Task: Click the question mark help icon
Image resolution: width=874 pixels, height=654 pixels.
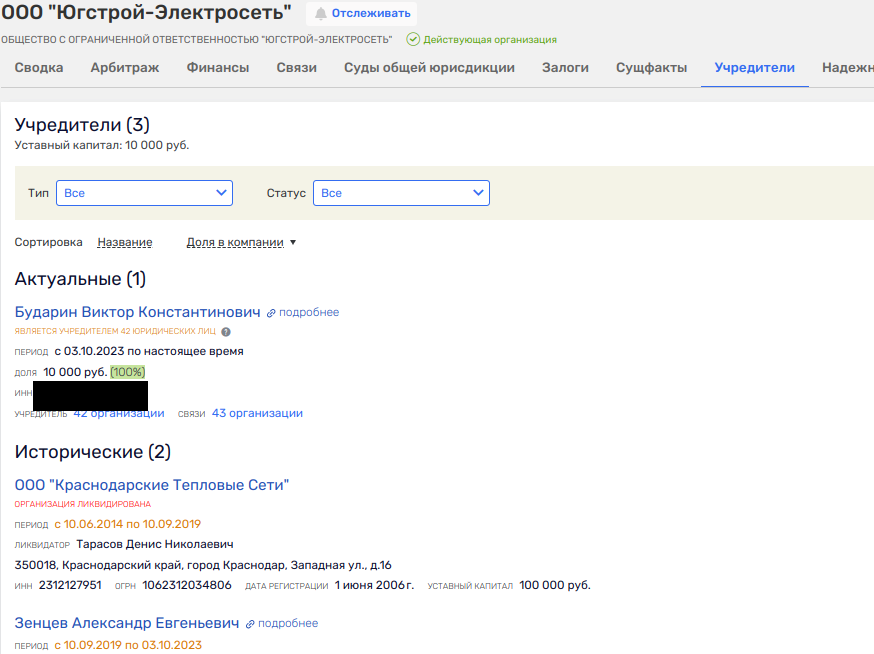Action: (x=226, y=332)
